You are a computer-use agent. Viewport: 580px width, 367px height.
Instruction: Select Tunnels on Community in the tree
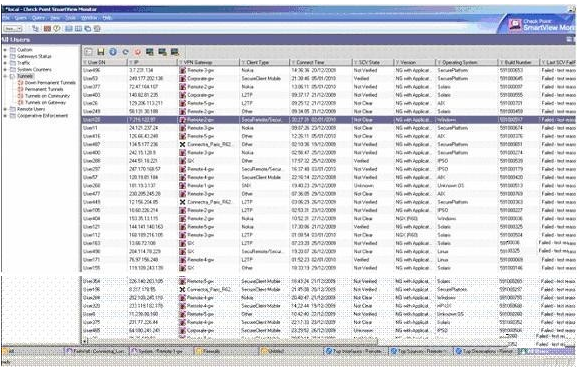(47, 96)
